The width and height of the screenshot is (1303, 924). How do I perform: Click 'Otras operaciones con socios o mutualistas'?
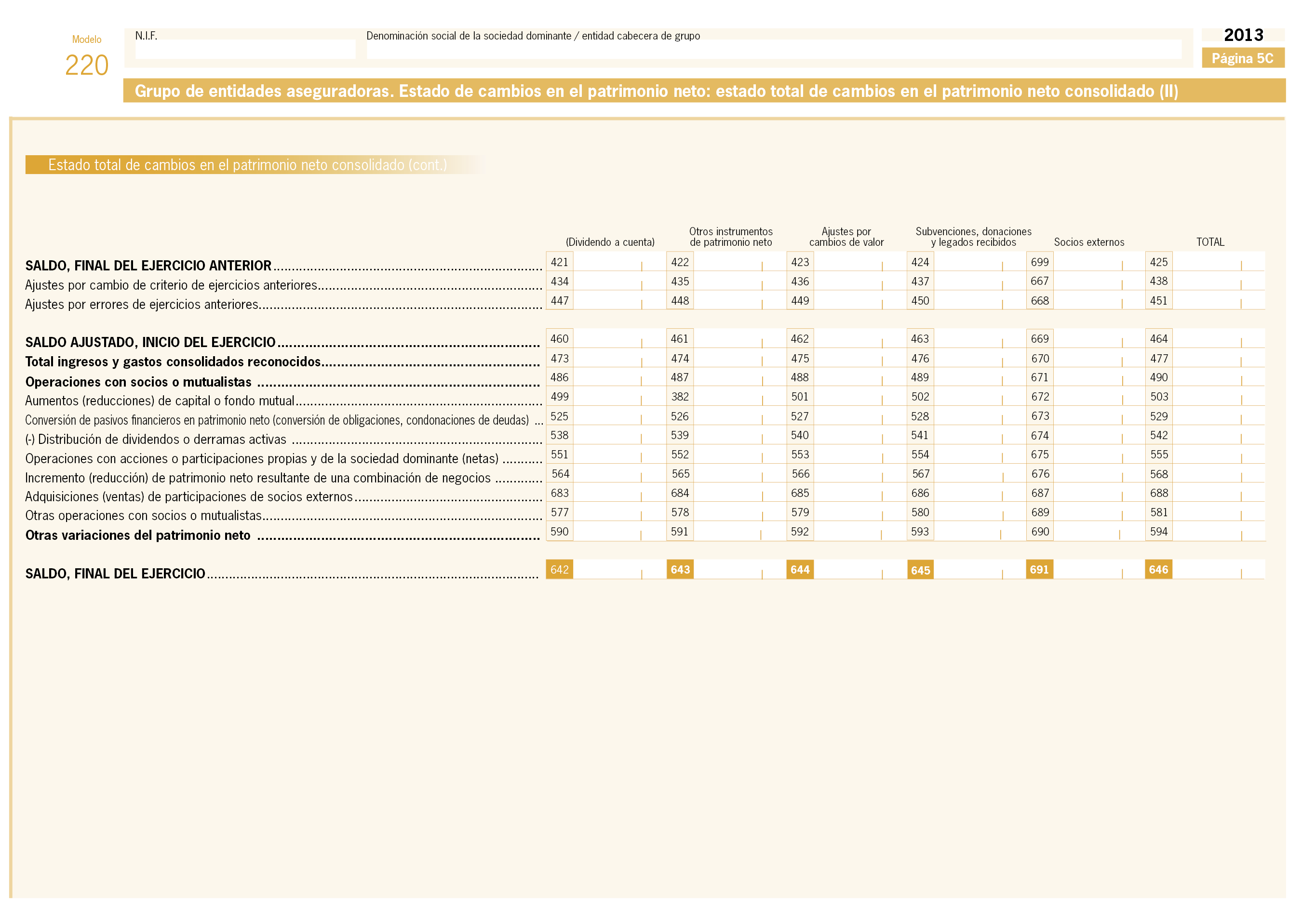143,515
